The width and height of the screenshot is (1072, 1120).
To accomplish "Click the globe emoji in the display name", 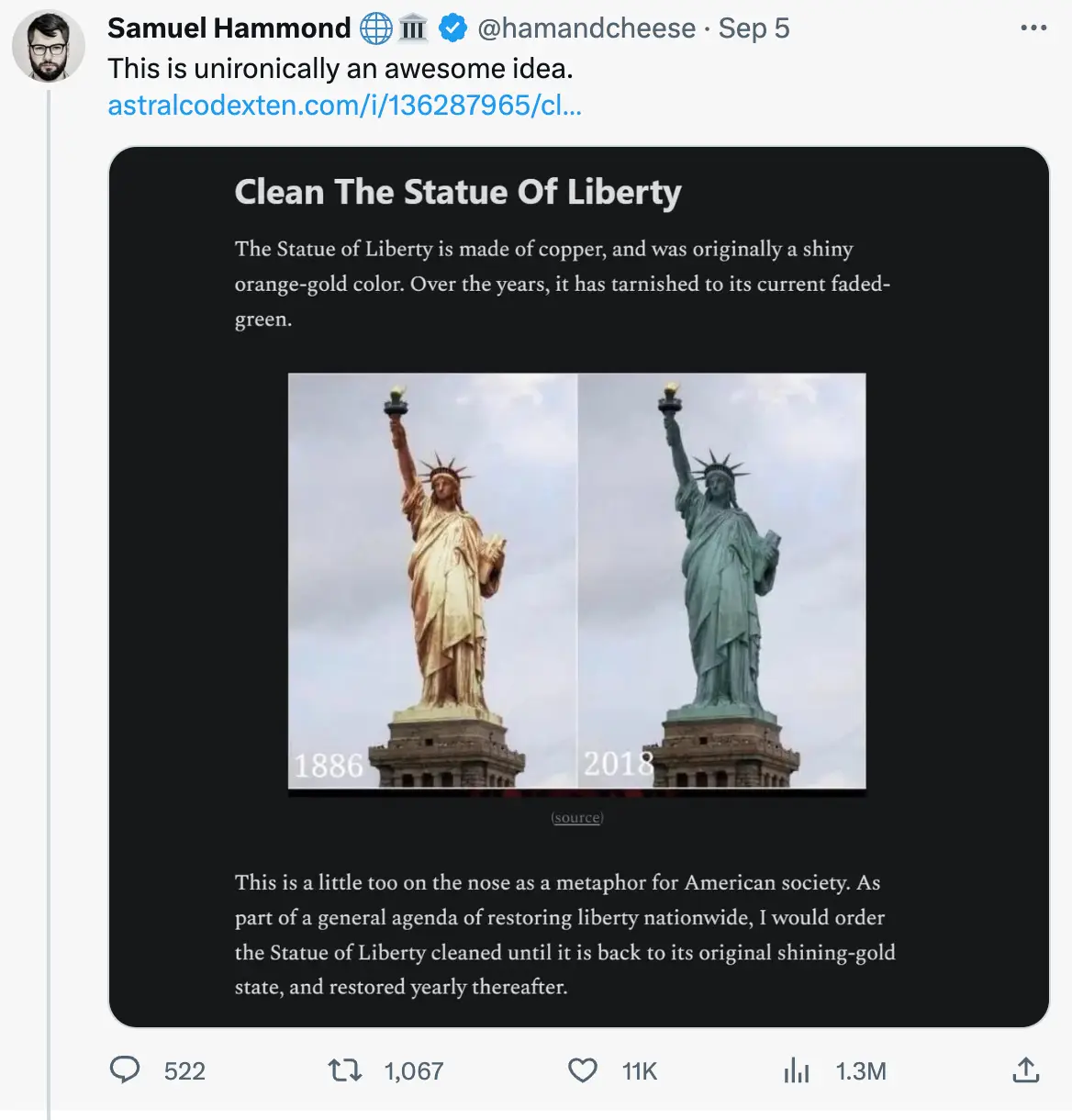I will click(374, 28).
